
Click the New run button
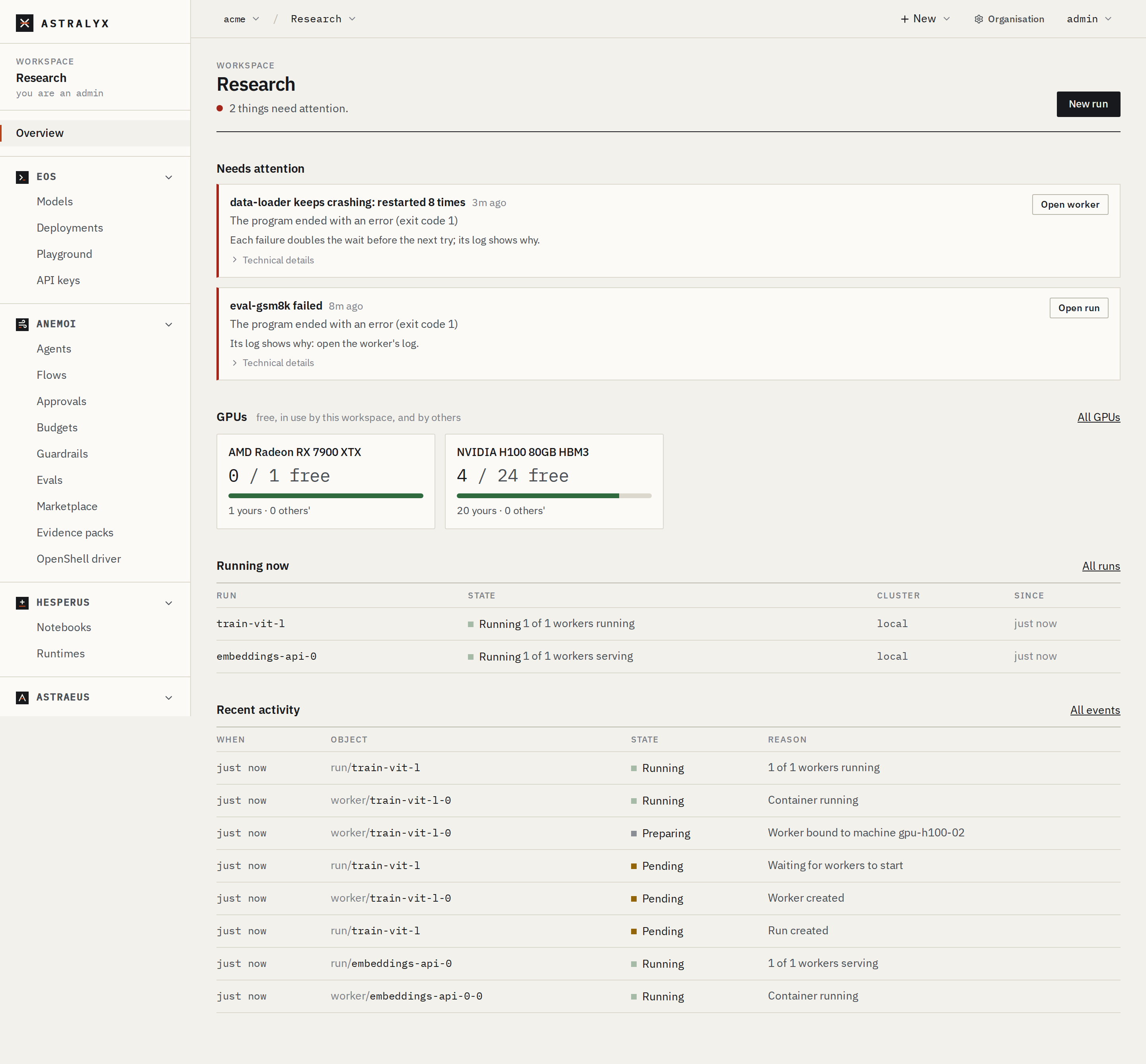[x=1088, y=104]
